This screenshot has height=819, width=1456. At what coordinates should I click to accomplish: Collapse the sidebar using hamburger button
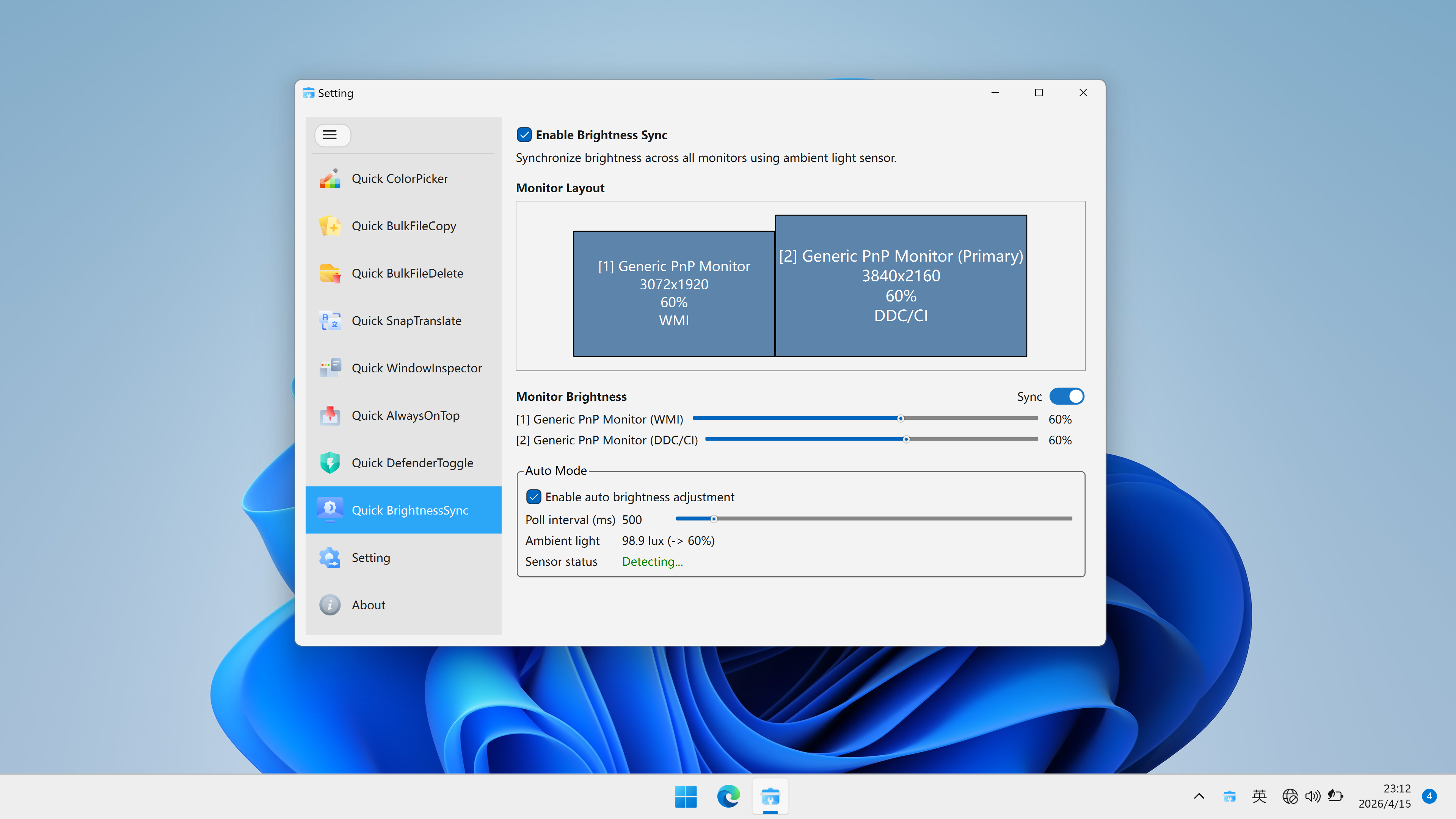click(333, 135)
